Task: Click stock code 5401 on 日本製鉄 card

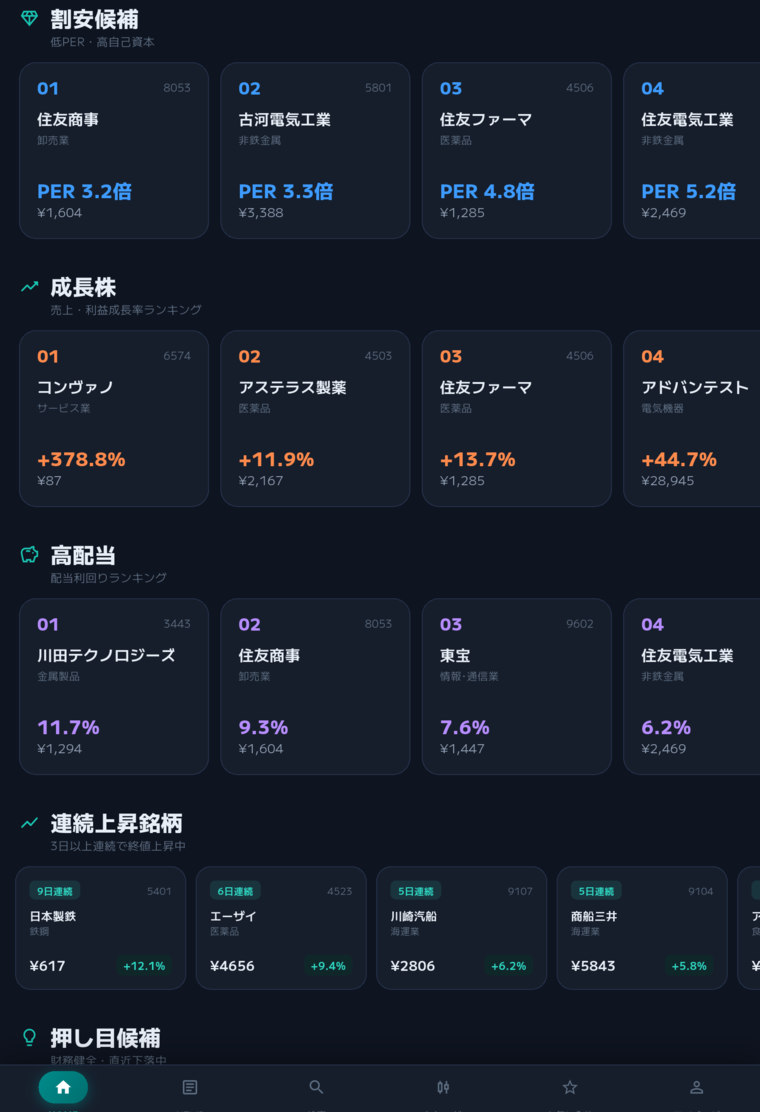Action: coord(159,891)
